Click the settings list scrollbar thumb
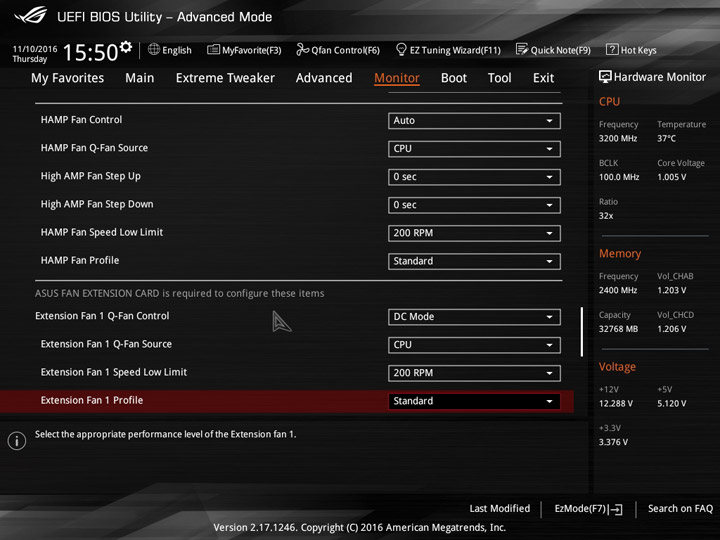This screenshot has width=720, height=540. click(x=582, y=332)
